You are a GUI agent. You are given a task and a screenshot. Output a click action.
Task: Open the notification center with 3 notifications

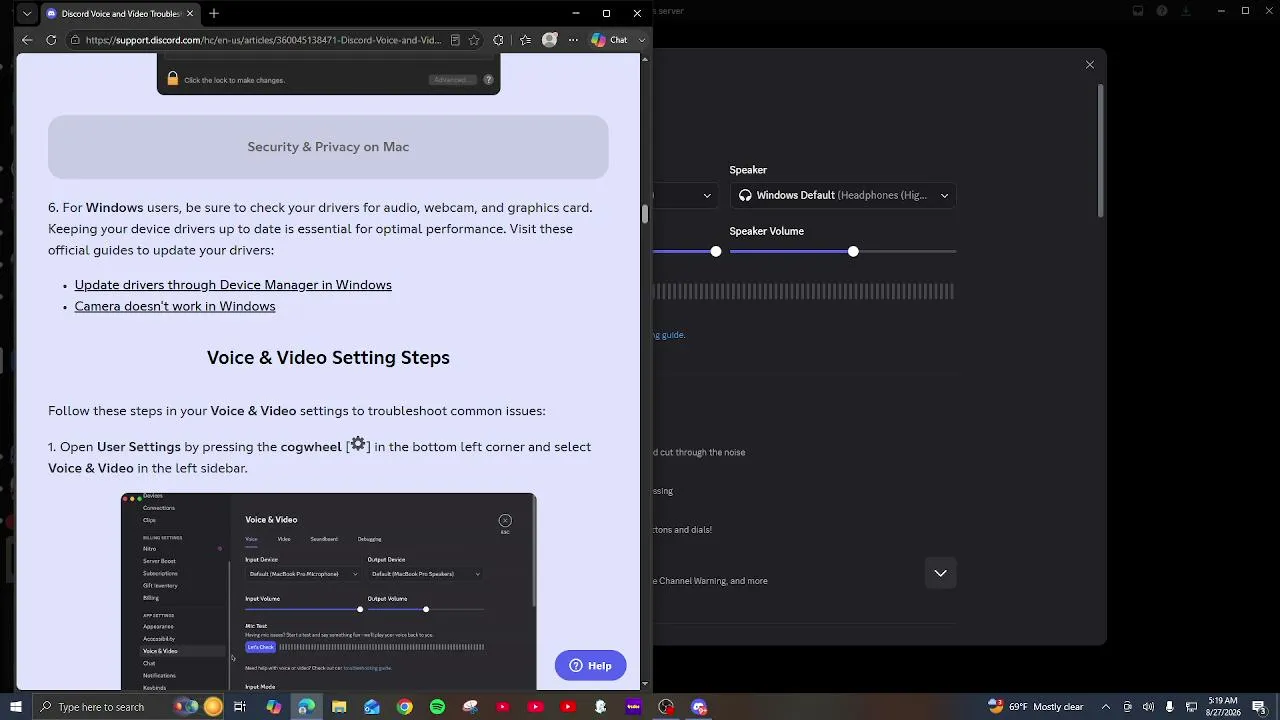1259,707
